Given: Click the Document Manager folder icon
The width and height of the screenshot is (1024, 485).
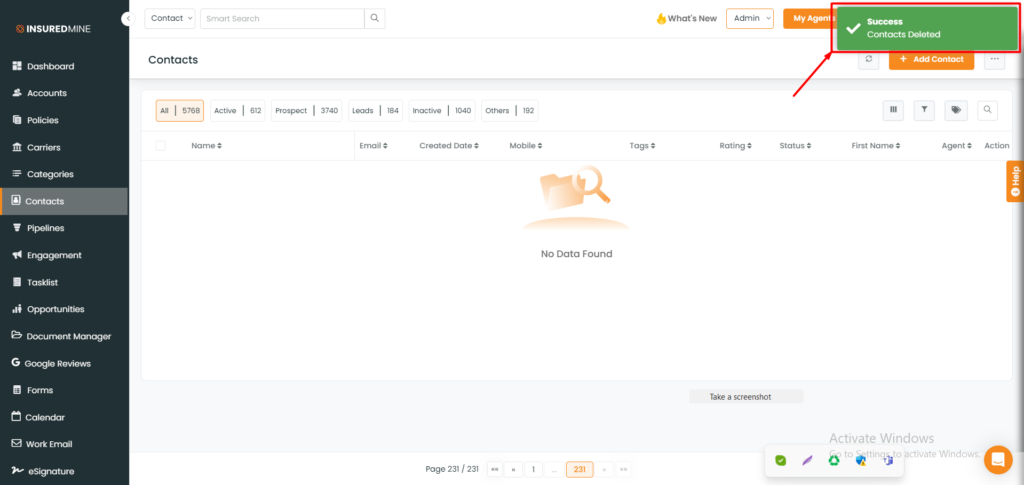Looking at the screenshot, I should [17, 336].
